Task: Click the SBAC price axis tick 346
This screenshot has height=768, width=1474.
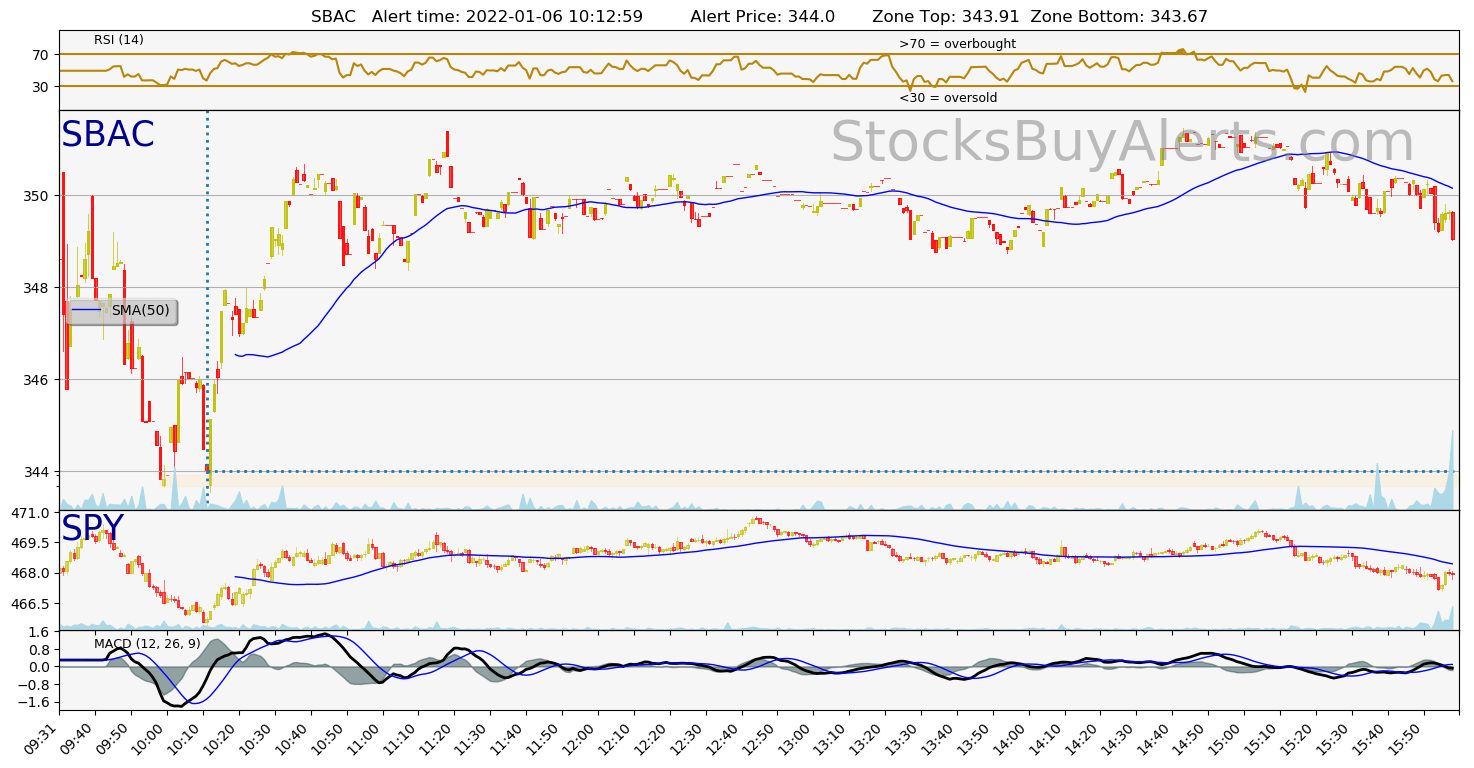Action: (37, 380)
